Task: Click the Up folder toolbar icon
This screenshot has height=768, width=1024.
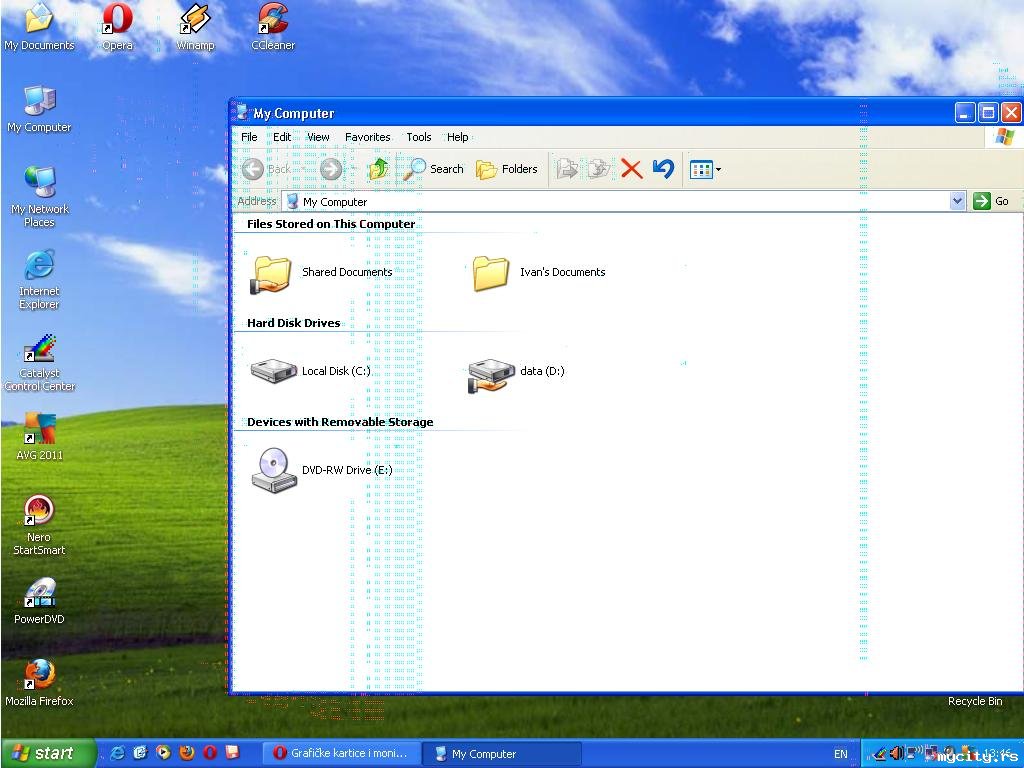Action: tap(378, 169)
